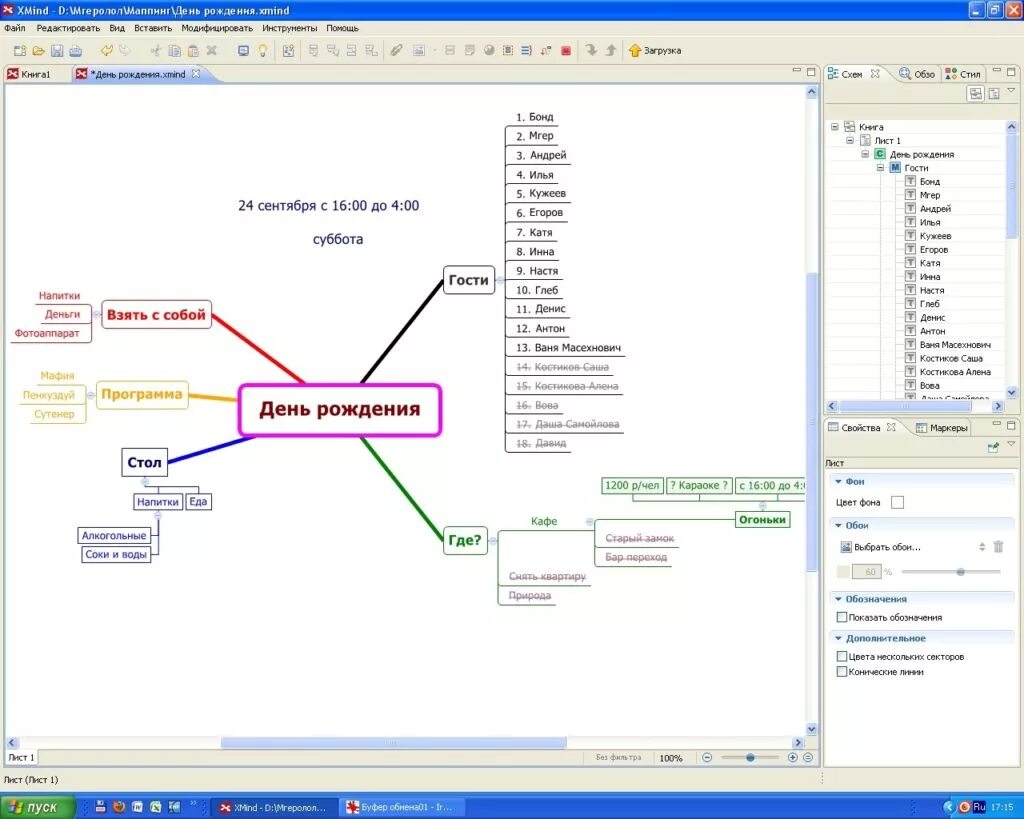1024x819 pixels.
Task: Click the zoom in plus icon
Action: [792, 758]
